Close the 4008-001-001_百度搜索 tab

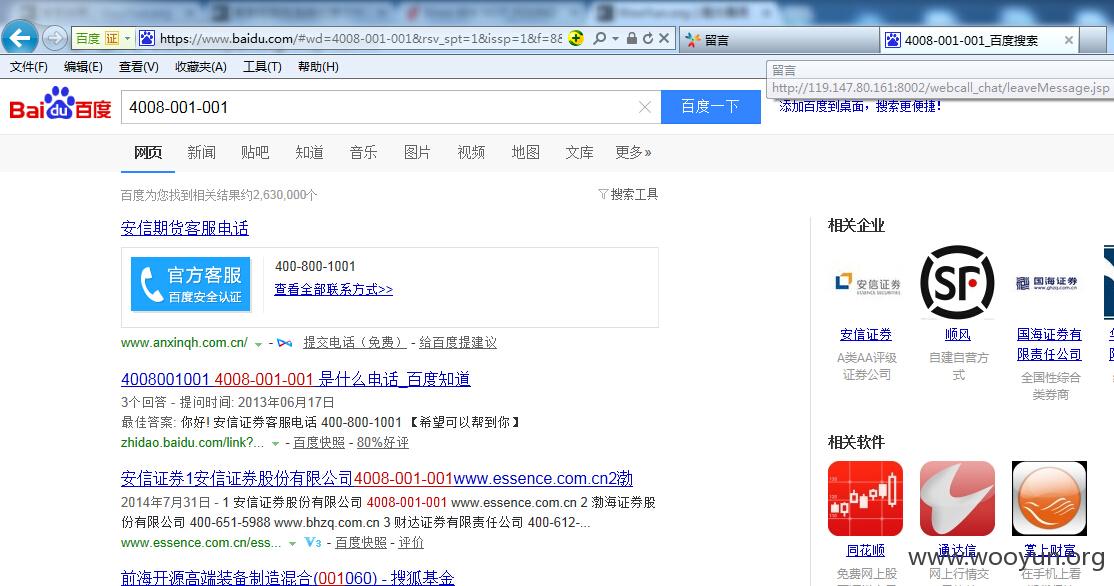[x=1069, y=40]
